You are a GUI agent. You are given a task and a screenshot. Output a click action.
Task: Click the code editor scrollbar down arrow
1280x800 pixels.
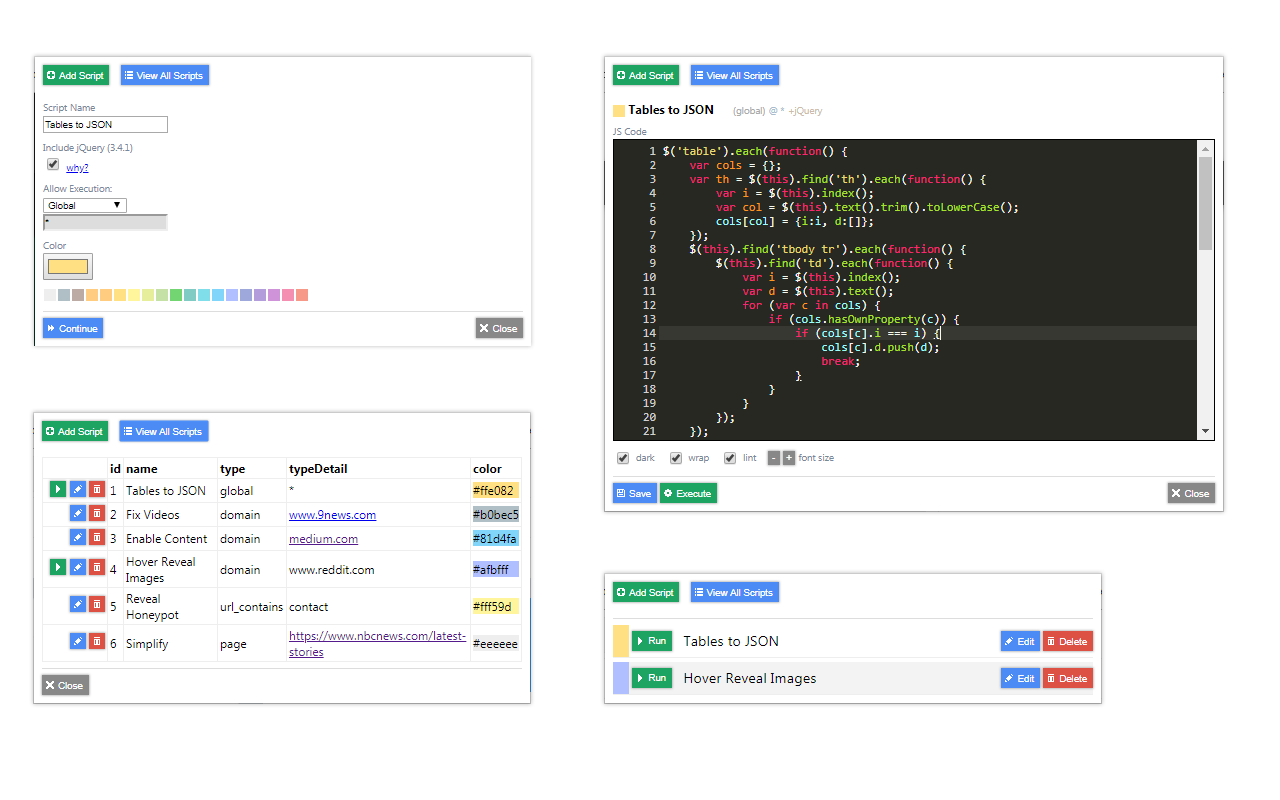pyautogui.click(x=1205, y=431)
